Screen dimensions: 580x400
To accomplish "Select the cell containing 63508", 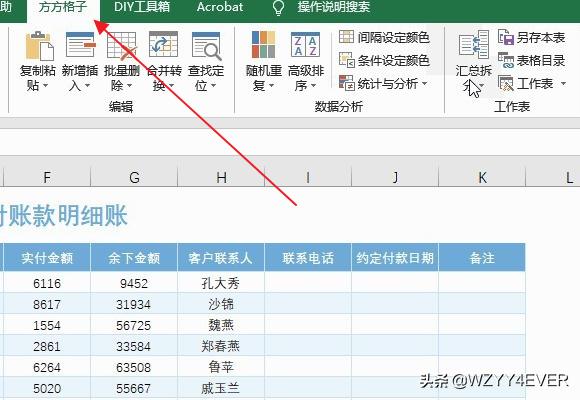I will (x=134, y=367).
